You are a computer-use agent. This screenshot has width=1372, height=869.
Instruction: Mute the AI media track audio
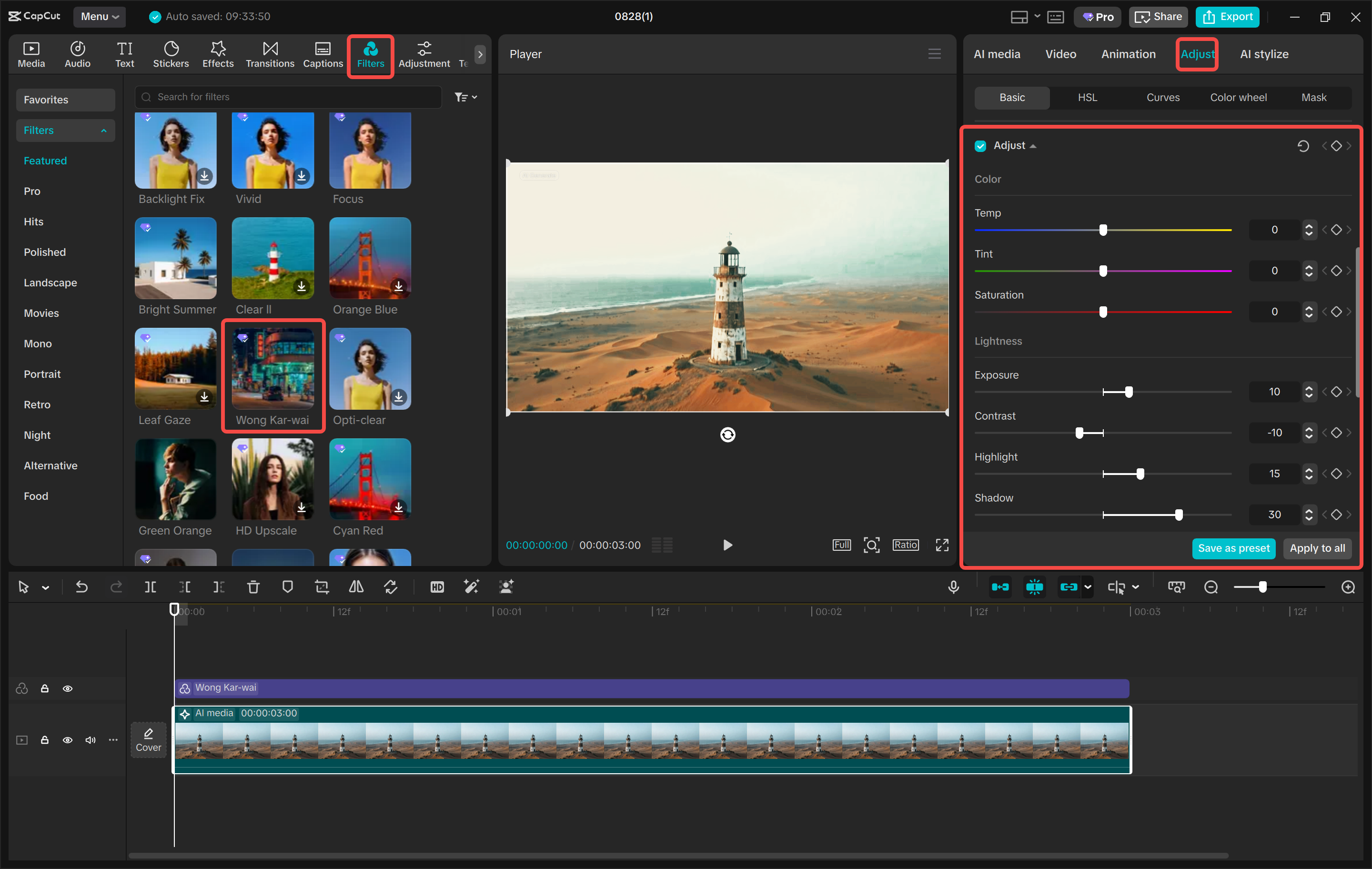[x=90, y=739]
